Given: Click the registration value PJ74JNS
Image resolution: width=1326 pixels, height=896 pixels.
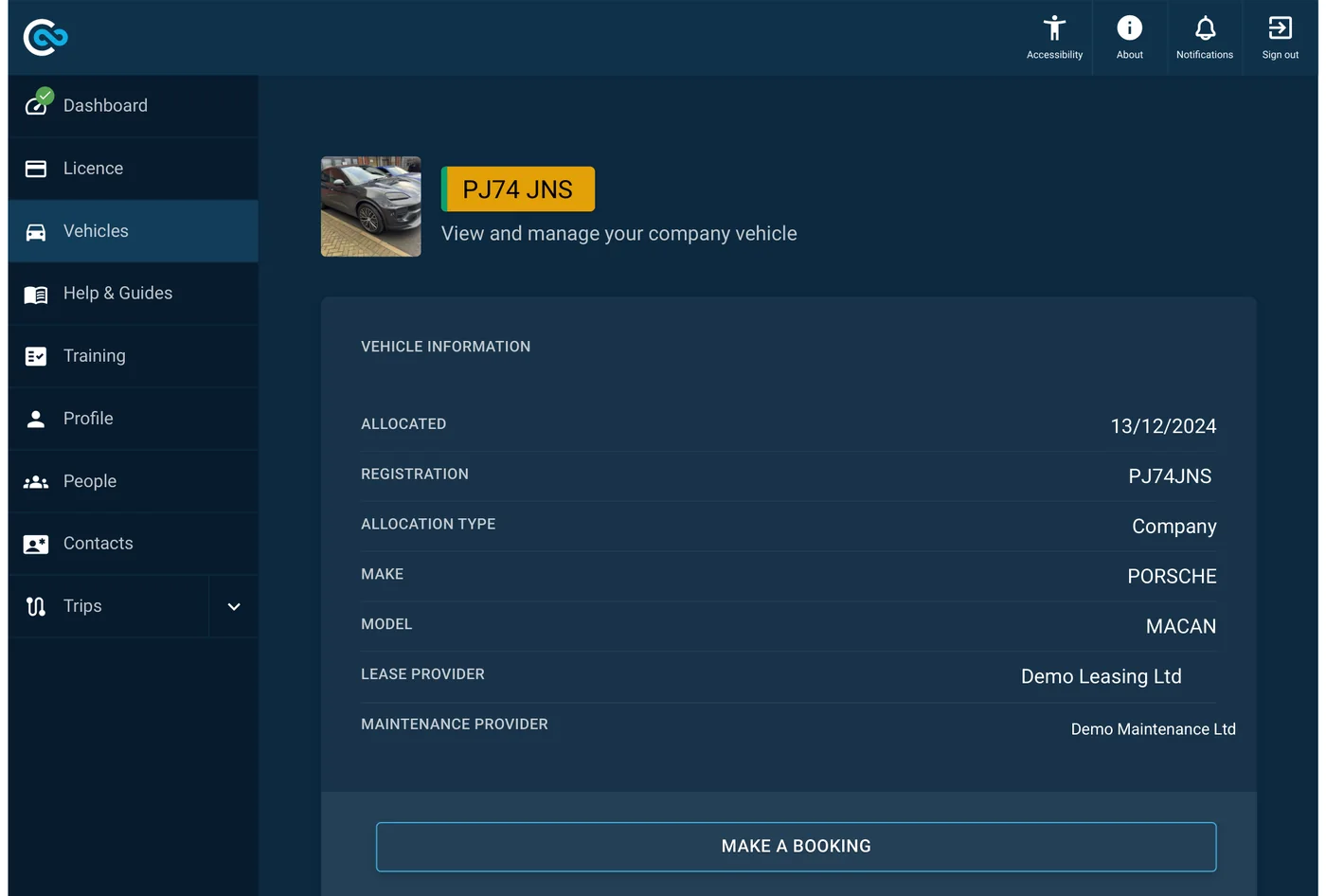Looking at the screenshot, I should pos(1170,476).
